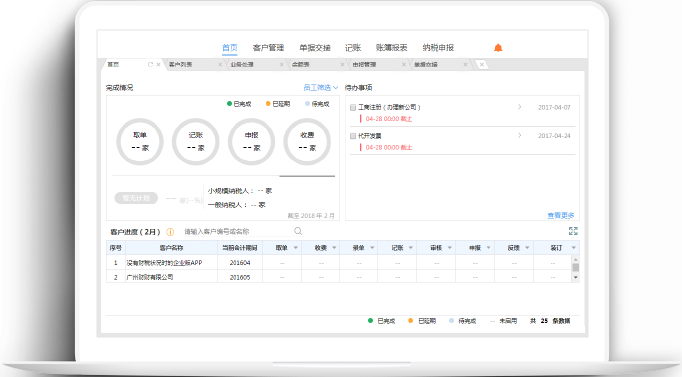The image size is (682, 377).
Task: Click the close-all-tabs X at the tab strip end
Action: coord(481,64)
